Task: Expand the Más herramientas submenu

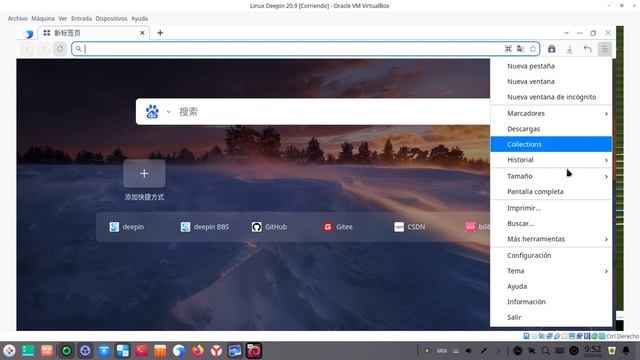Action: click(551, 239)
